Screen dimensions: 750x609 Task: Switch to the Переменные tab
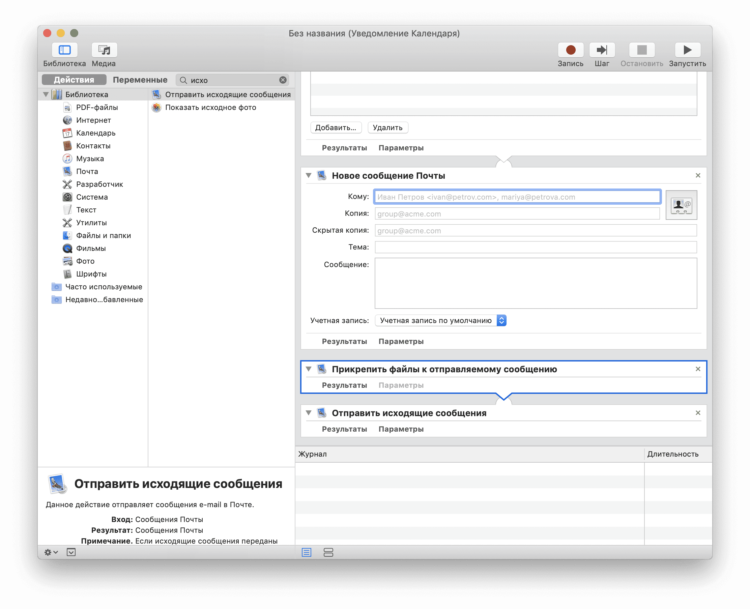(140, 80)
